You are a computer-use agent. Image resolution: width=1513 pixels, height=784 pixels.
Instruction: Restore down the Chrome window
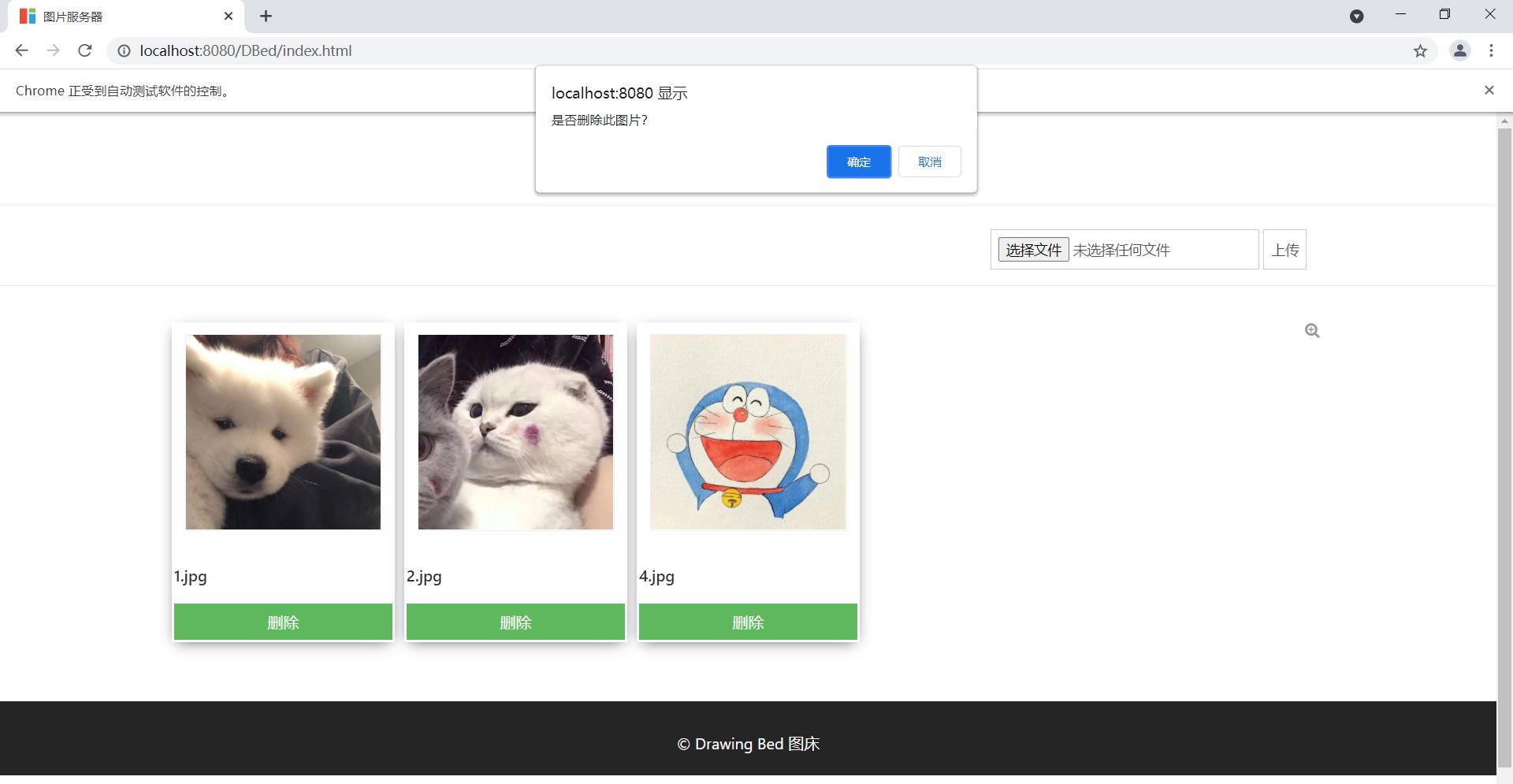[x=1444, y=14]
